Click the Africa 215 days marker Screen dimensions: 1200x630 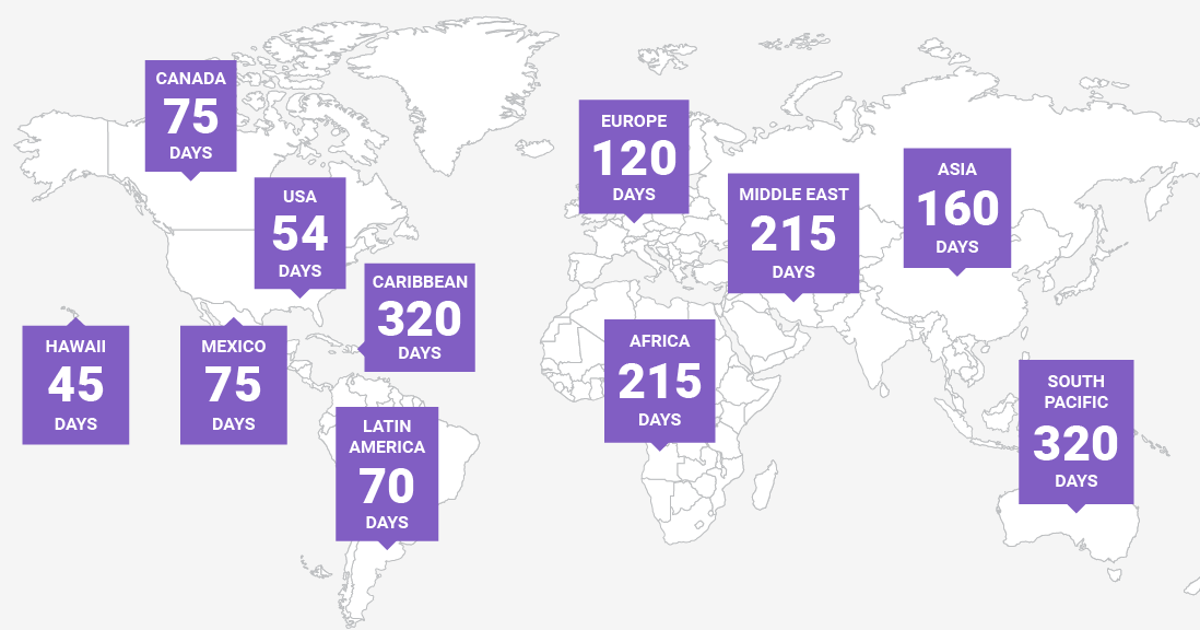660,380
